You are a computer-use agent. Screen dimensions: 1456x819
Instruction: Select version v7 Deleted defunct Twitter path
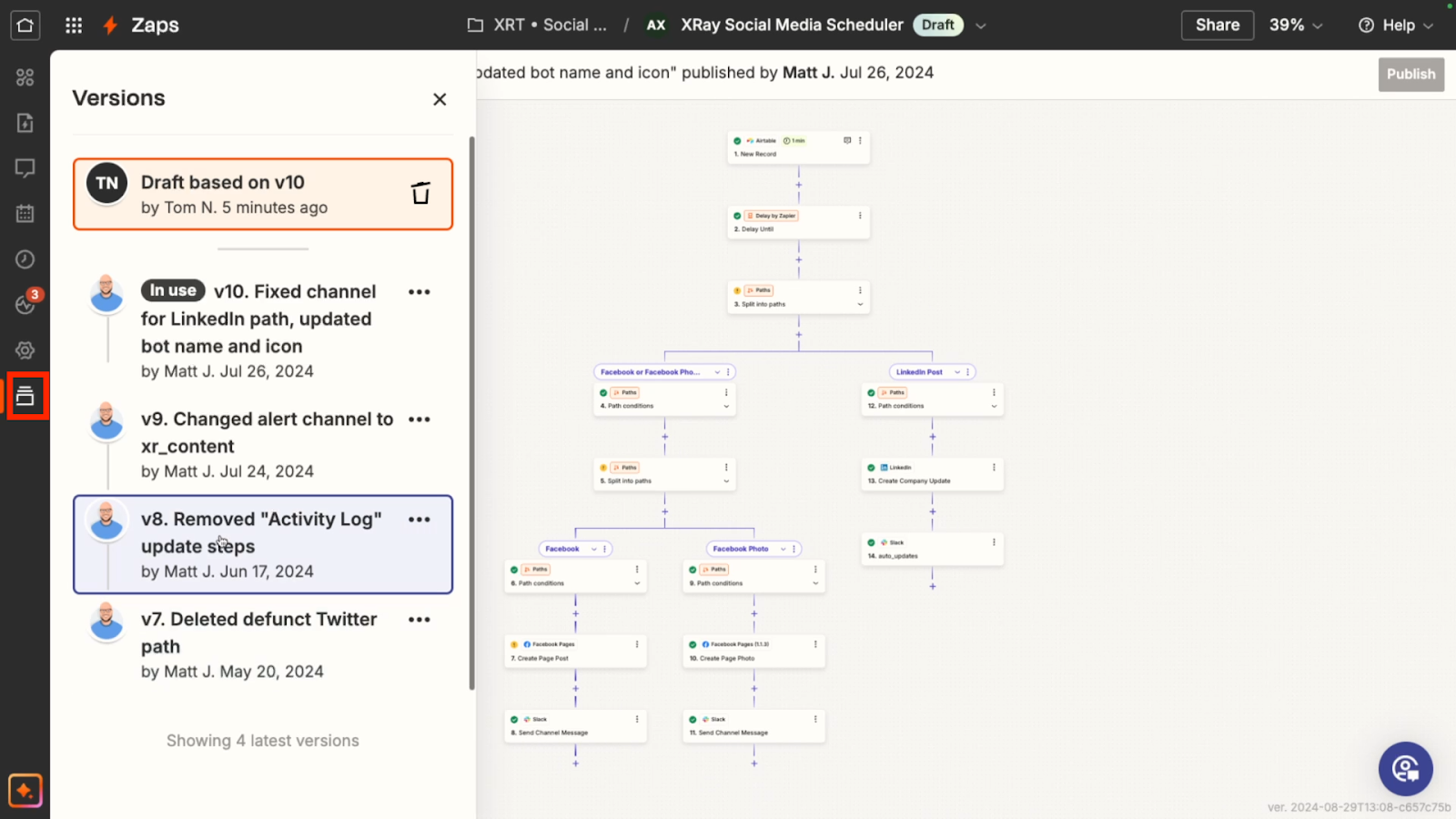pyautogui.click(x=263, y=644)
